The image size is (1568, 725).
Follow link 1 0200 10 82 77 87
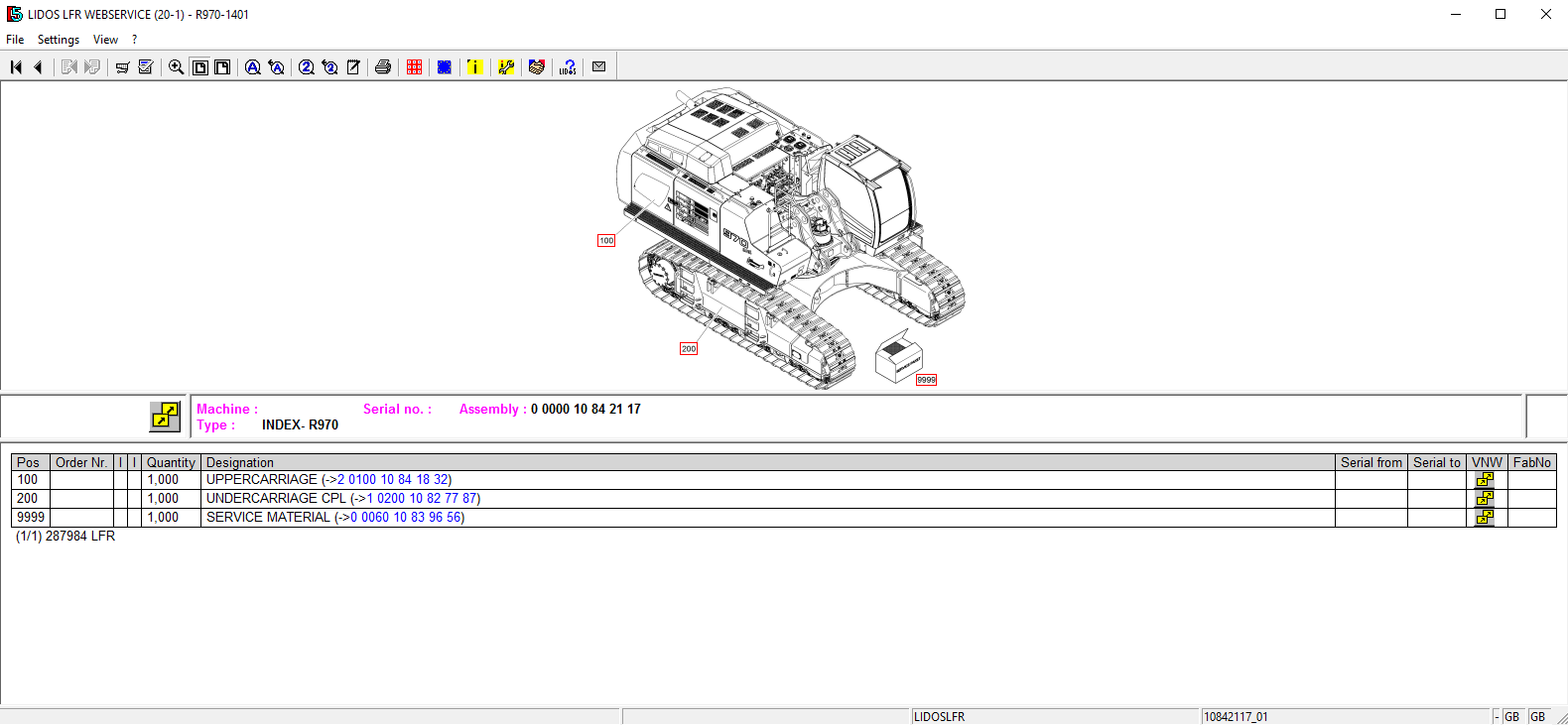(x=422, y=499)
